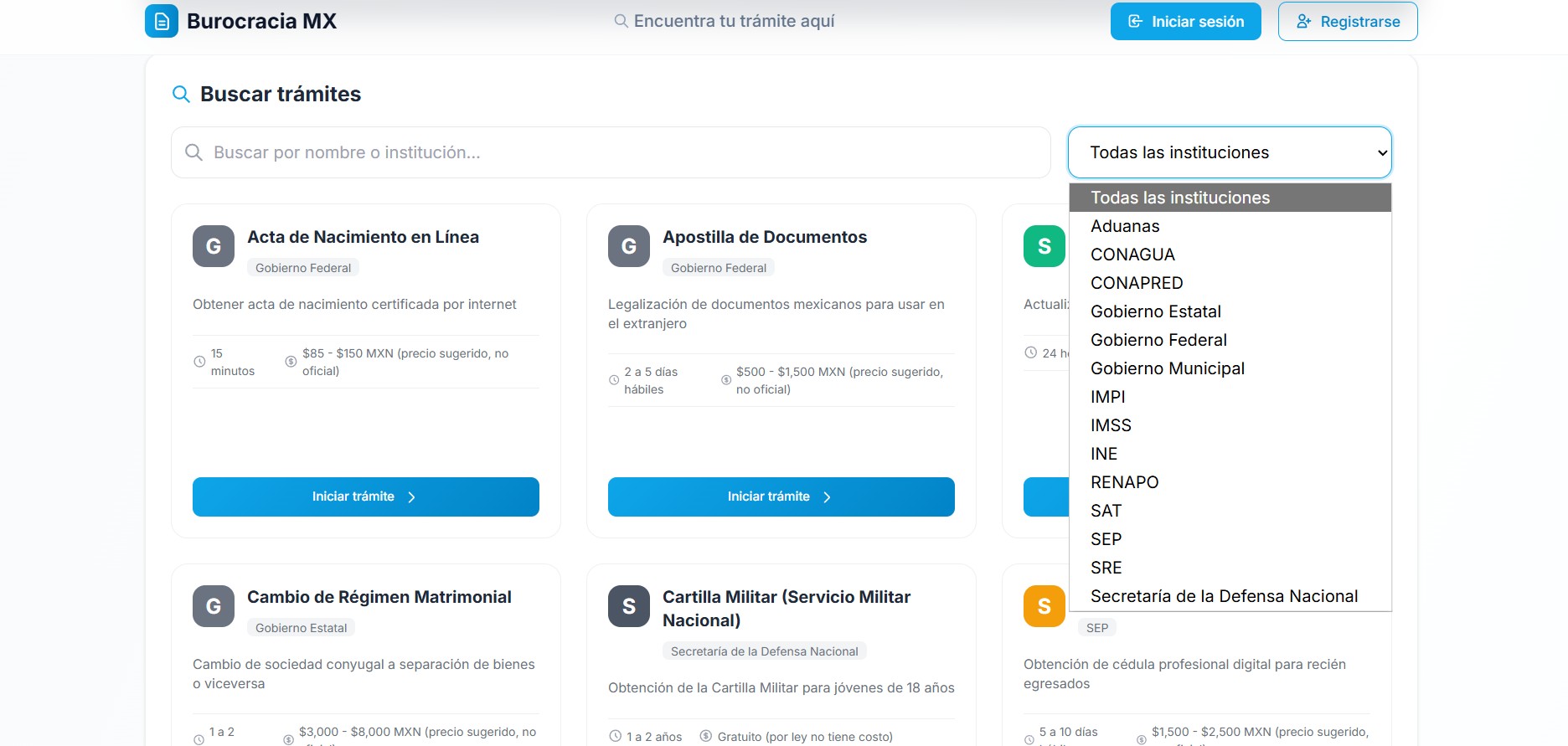Choose INE in the dropdown list

point(1230,454)
